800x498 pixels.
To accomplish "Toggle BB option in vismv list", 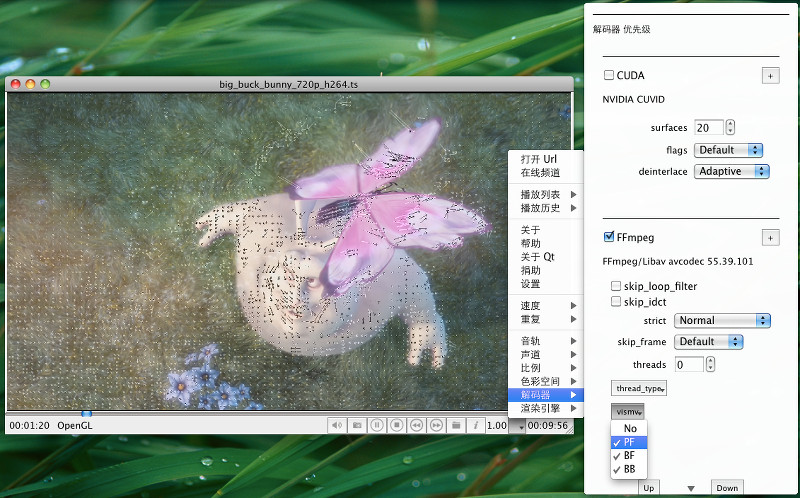I will (629, 469).
